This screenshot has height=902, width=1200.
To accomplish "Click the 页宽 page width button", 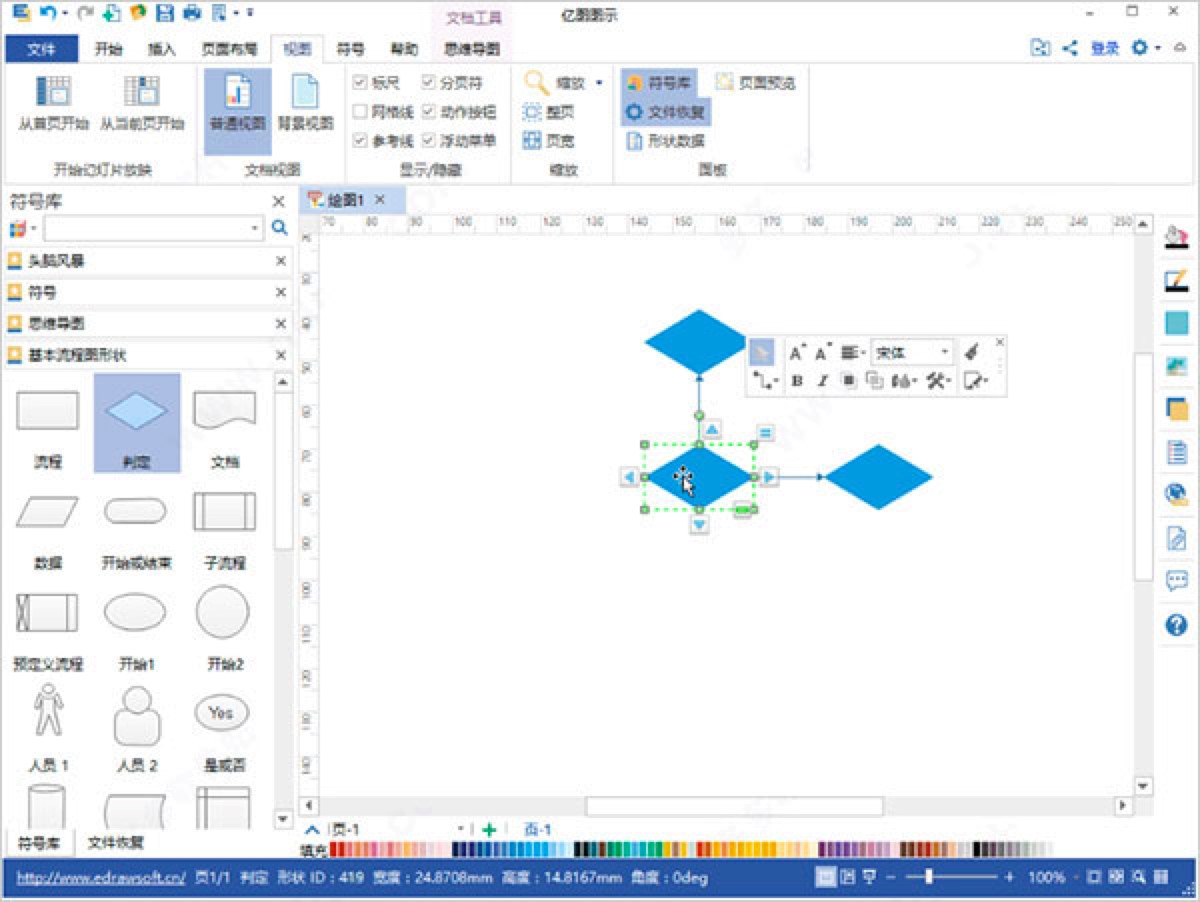I will click(x=550, y=141).
